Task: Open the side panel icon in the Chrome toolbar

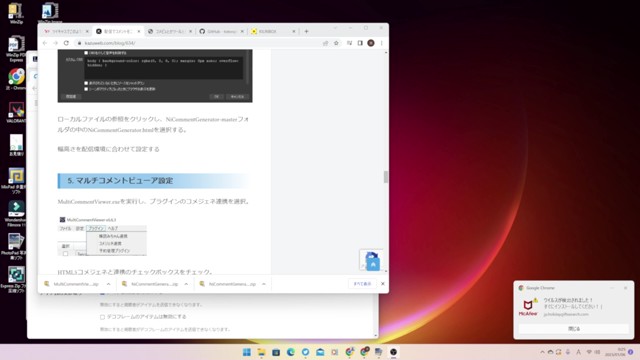Action: point(360,43)
